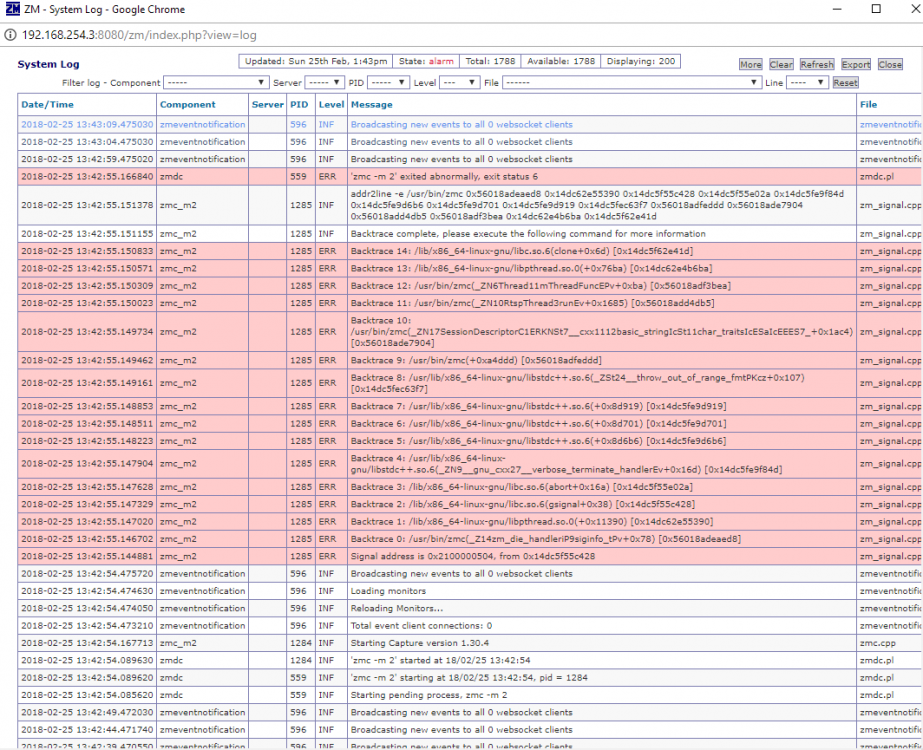Sort by Server column header
The height and width of the screenshot is (750, 923).
coord(268,105)
